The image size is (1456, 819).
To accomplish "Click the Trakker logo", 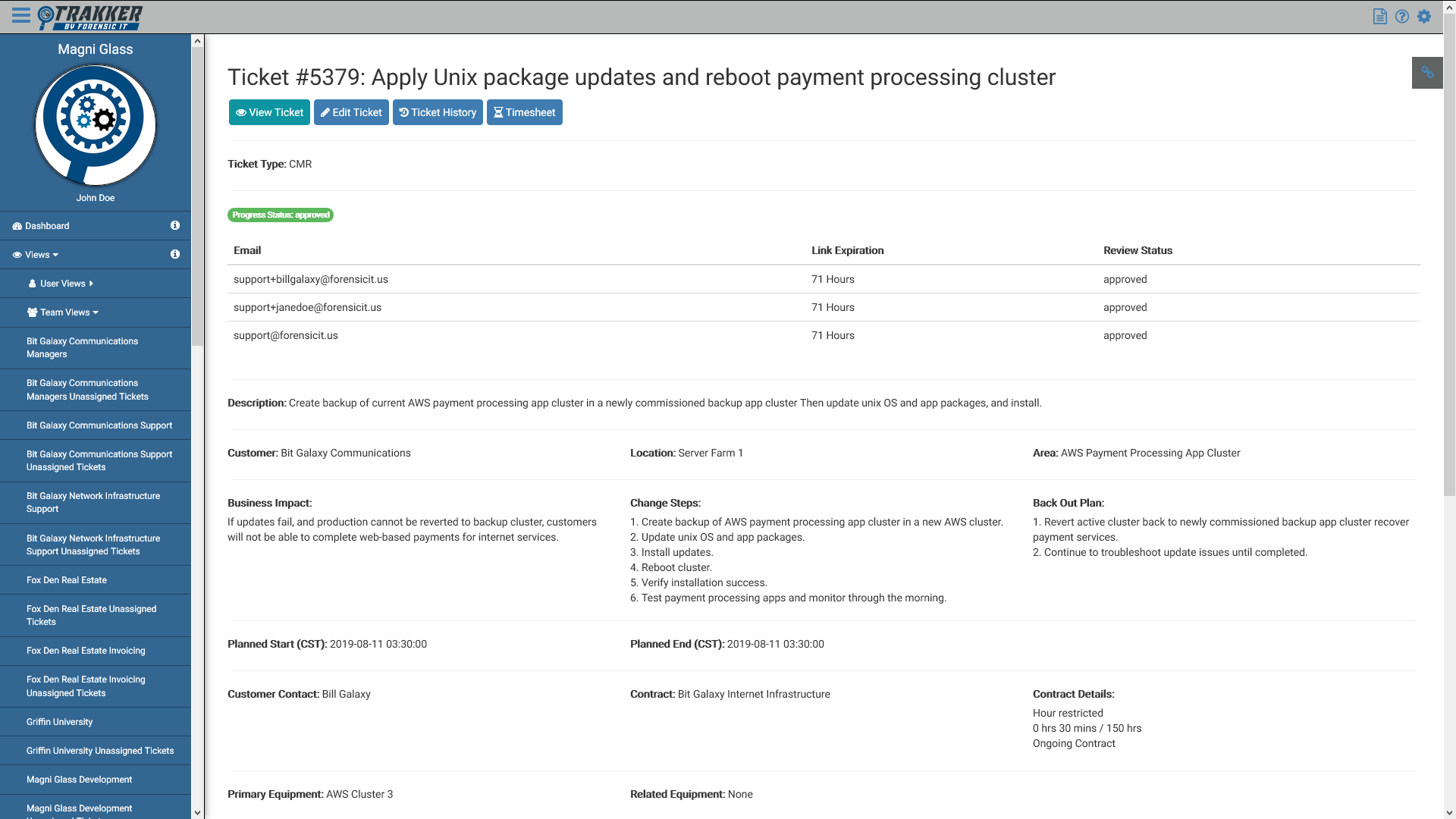I will tap(91, 17).
